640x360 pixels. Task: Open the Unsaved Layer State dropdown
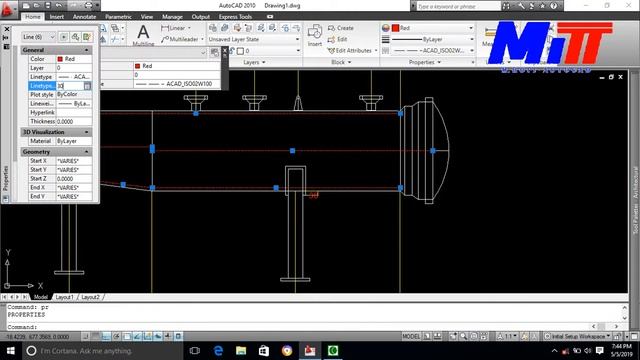tap(254, 39)
